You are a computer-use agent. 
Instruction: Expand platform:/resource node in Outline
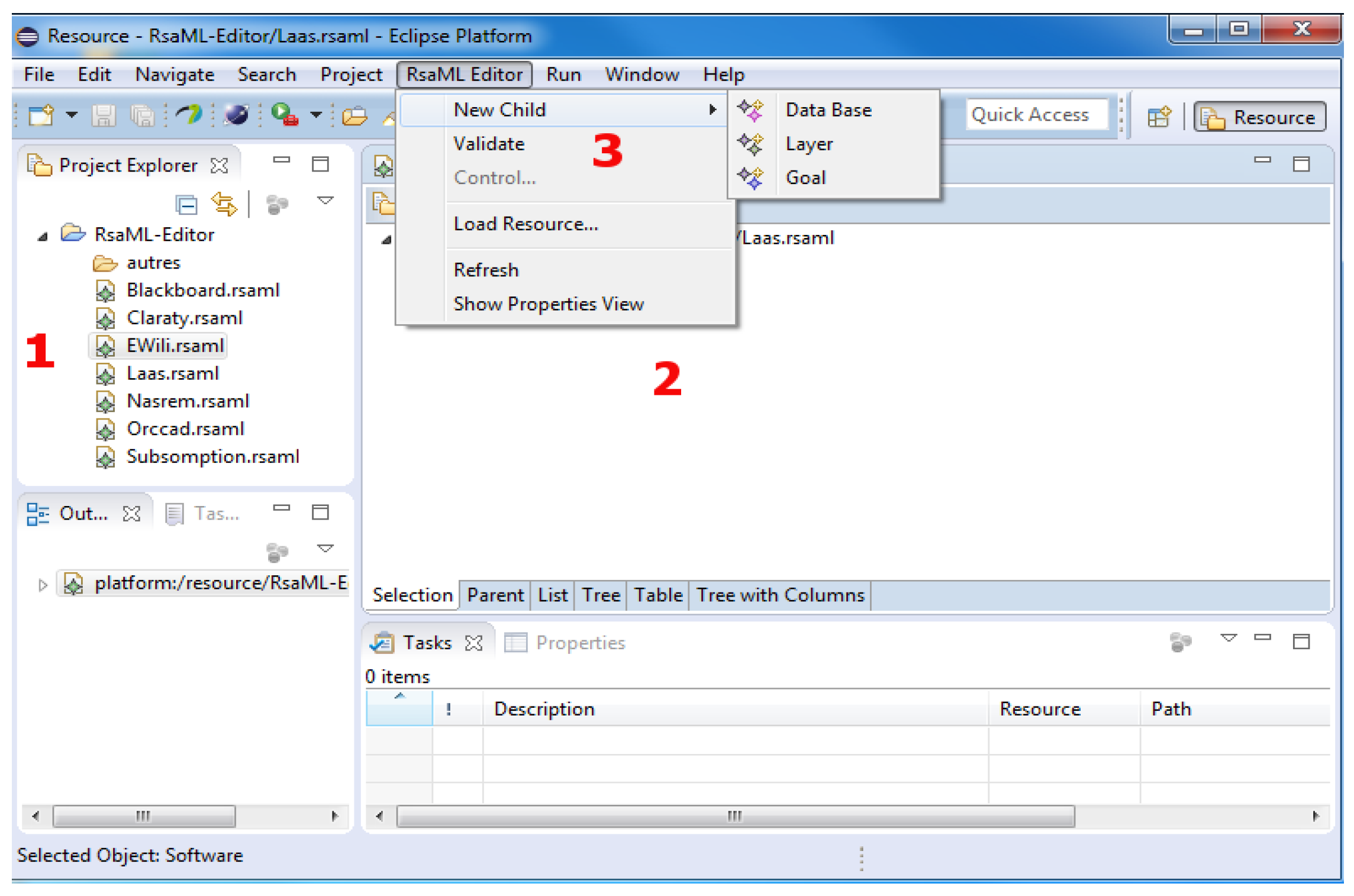click(43, 585)
